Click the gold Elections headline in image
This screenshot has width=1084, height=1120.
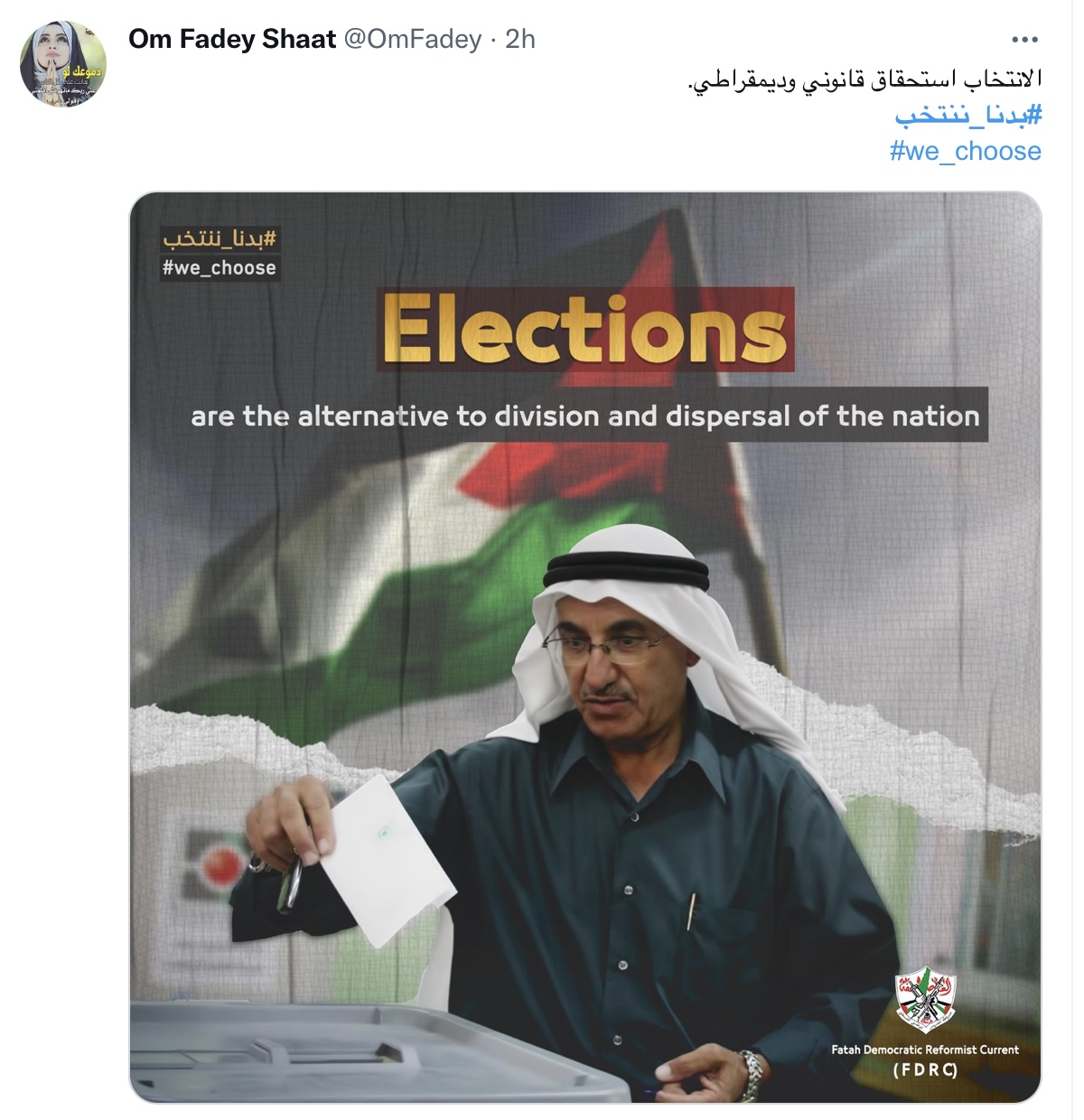pyautogui.click(x=585, y=330)
